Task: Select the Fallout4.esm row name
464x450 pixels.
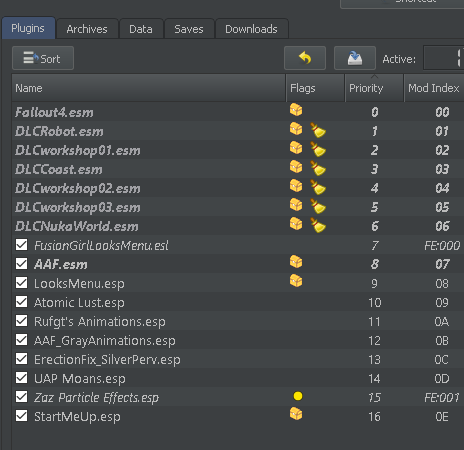Action: [x=54, y=112]
